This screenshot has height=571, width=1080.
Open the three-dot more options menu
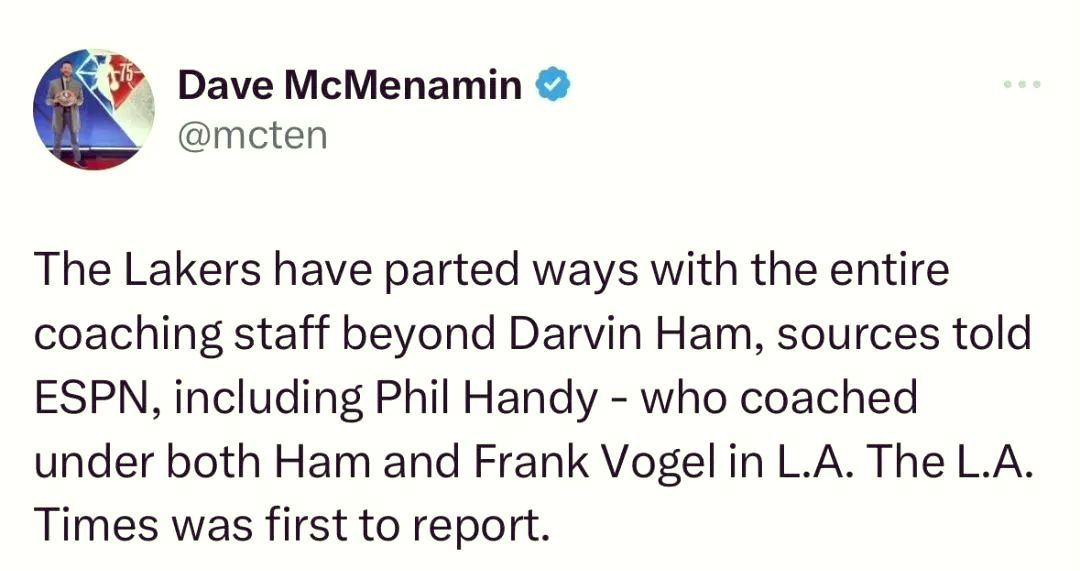pos(1022,85)
